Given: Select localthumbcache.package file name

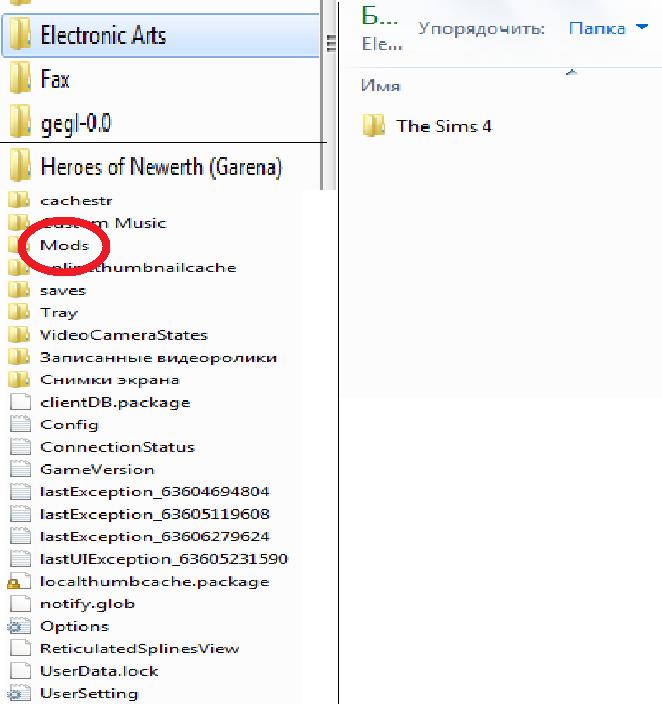Looking at the screenshot, I should pos(154,582).
